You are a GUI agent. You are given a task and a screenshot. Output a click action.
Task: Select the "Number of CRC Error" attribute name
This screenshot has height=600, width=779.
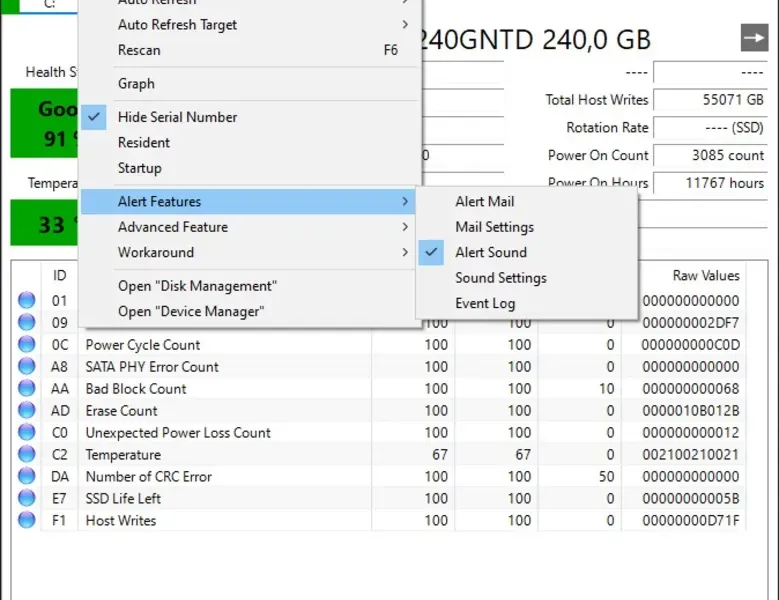[149, 476]
